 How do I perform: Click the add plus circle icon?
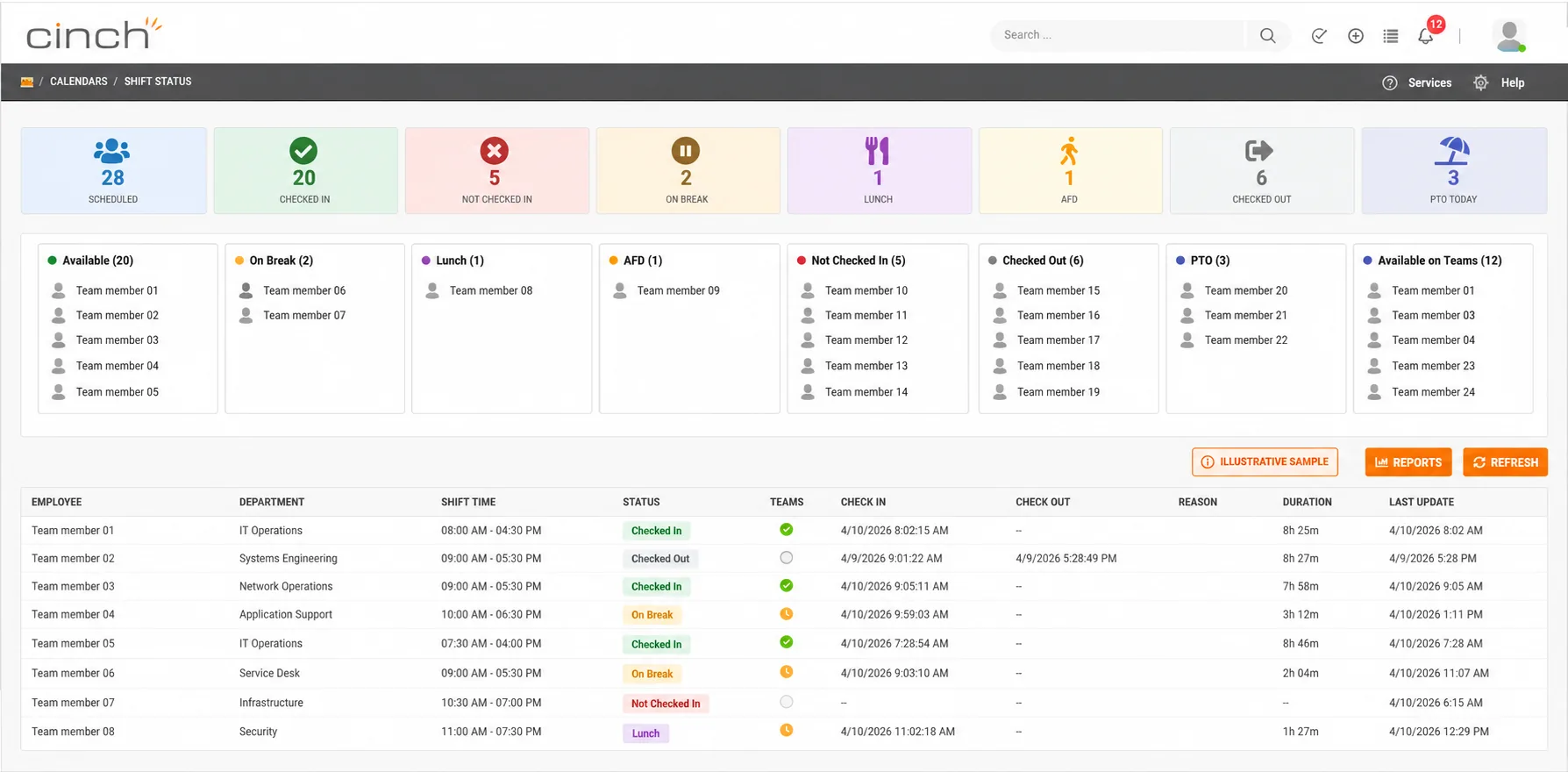pyautogui.click(x=1356, y=36)
